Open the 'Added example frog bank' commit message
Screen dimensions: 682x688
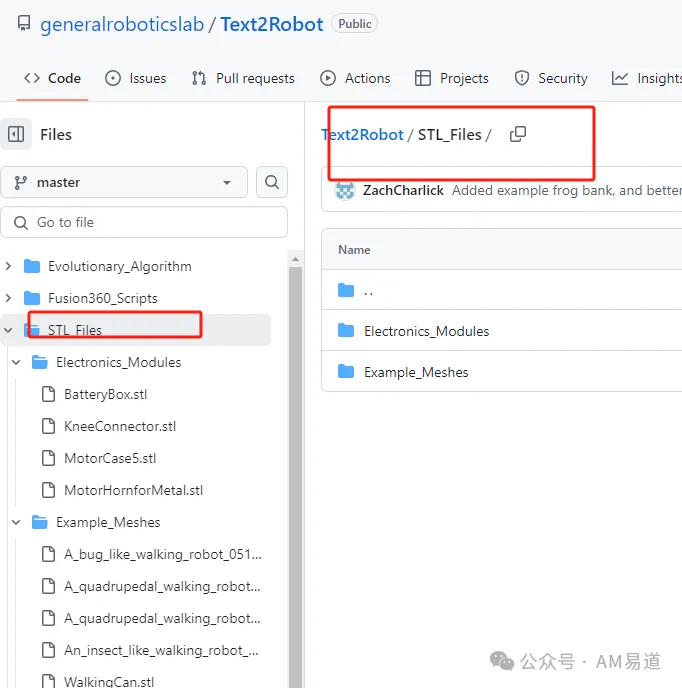tap(567, 190)
